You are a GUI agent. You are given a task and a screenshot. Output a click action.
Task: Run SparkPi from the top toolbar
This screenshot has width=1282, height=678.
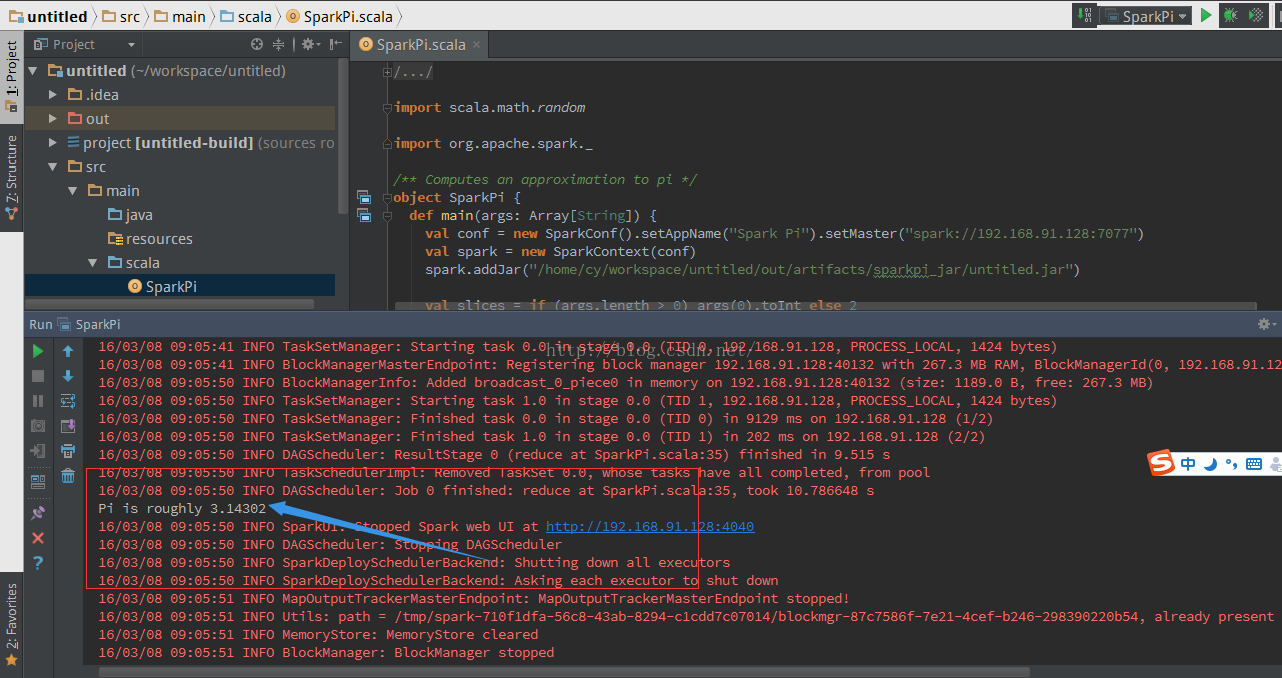pos(1206,15)
